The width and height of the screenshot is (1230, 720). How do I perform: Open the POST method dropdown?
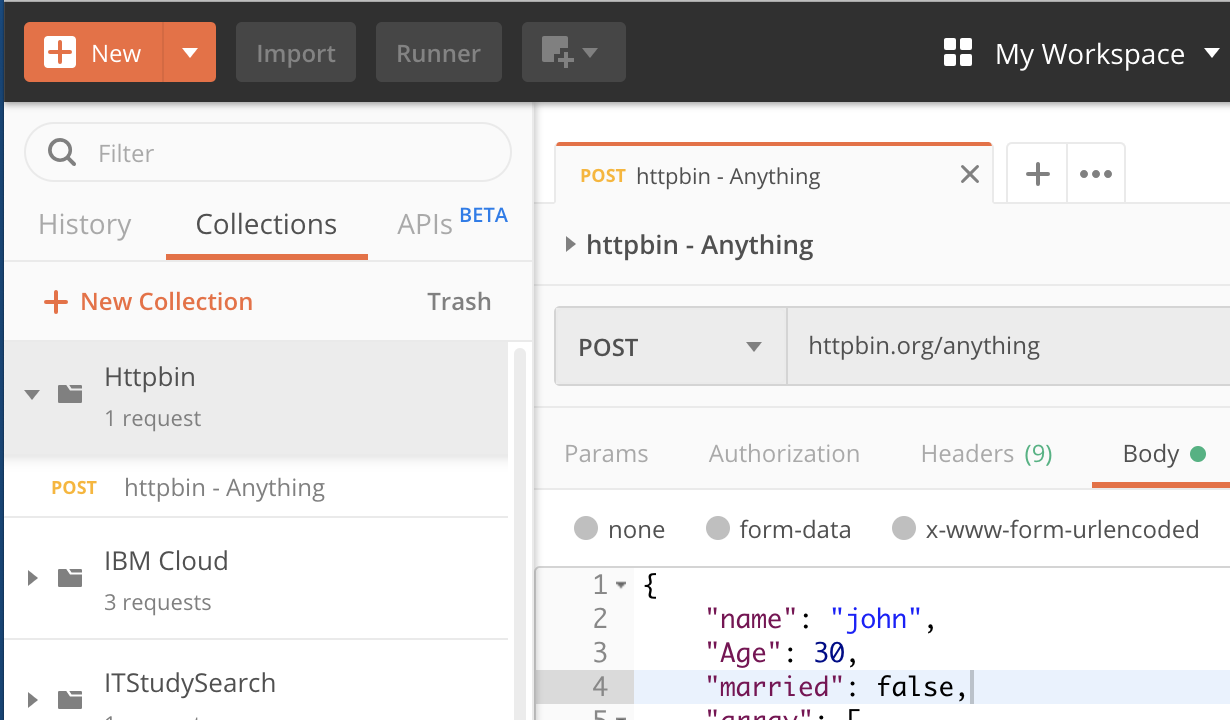pyautogui.click(x=671, y=347)
